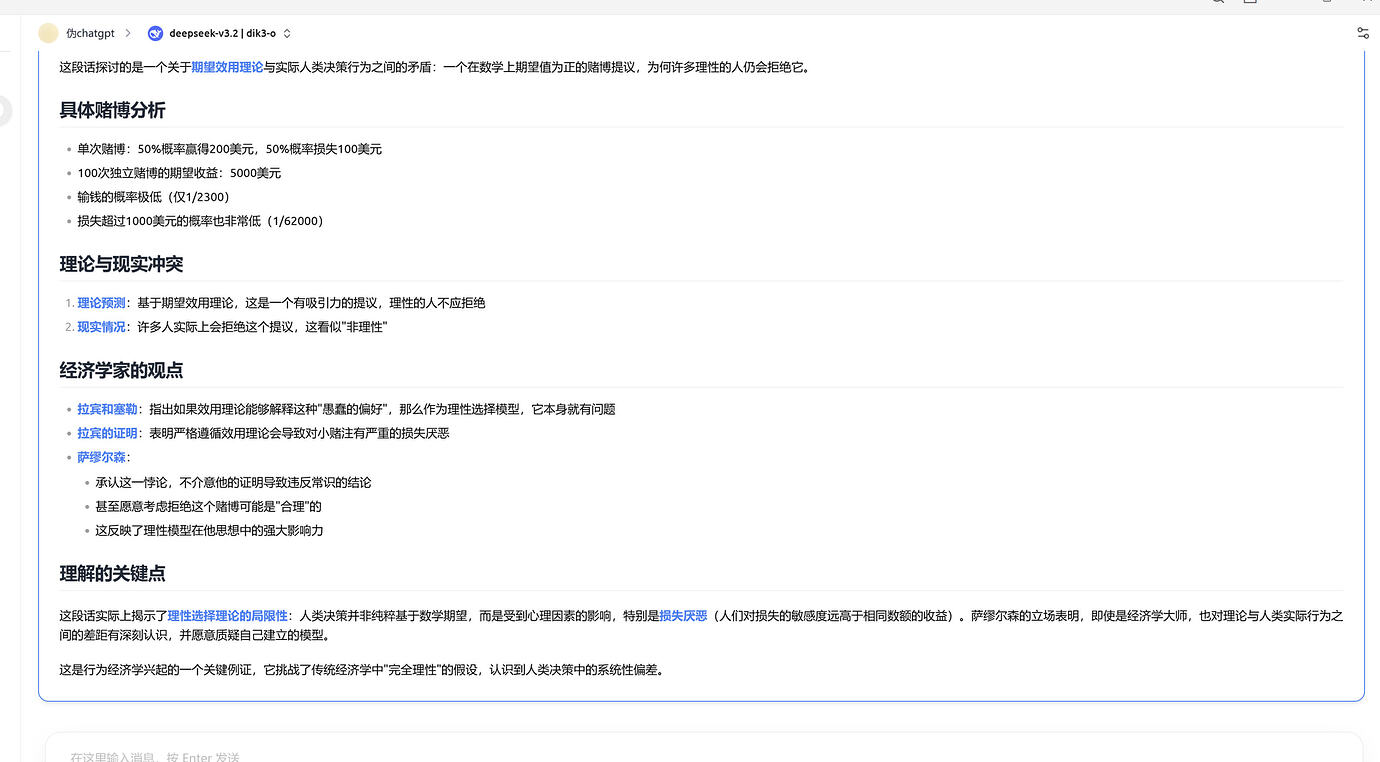Click the blue 理性选择理论的局限性 text
The image size is (1380, 762).
pos(227,616)
